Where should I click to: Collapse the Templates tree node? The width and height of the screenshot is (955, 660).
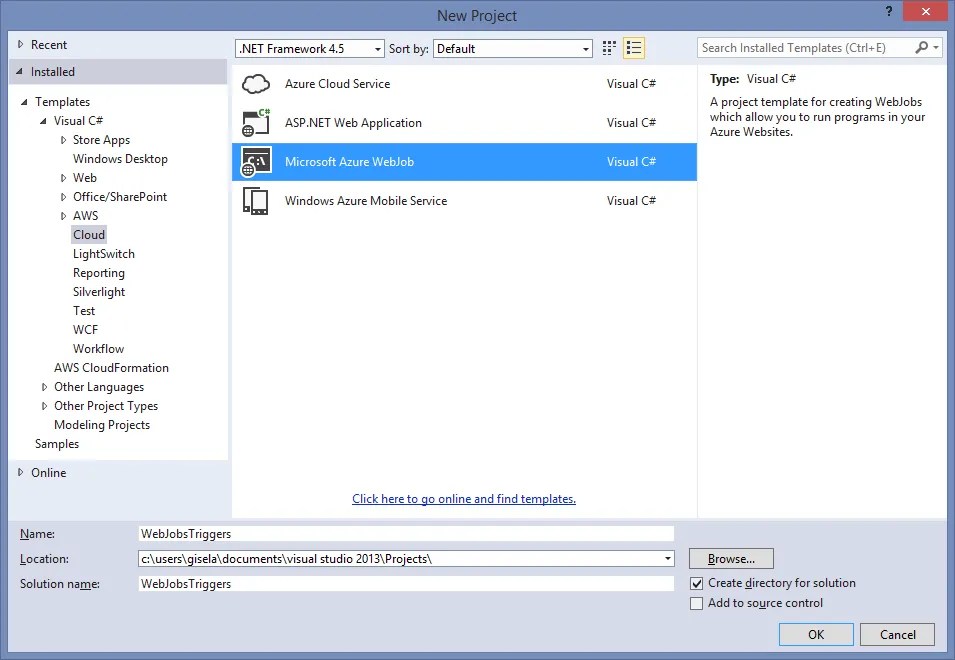[24, 102]
